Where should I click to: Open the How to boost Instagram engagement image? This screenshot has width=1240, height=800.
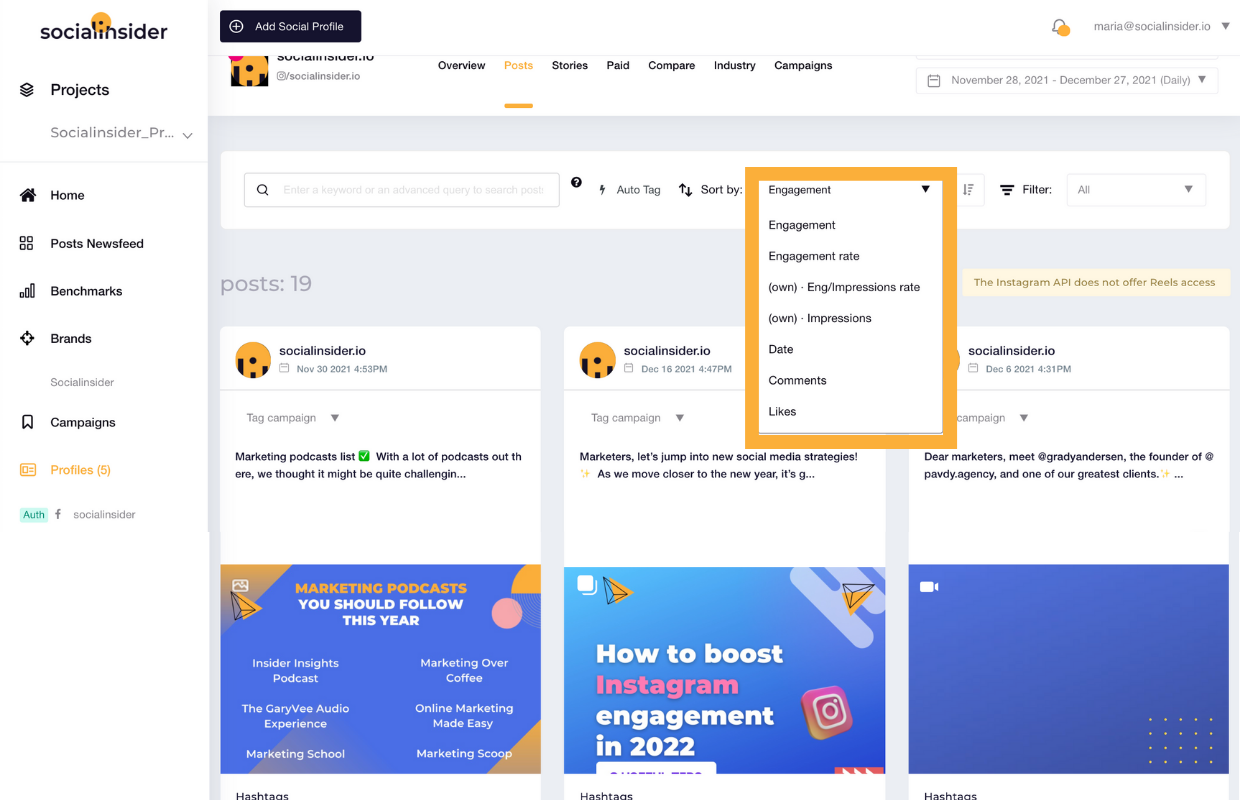[x=724, y=669]
